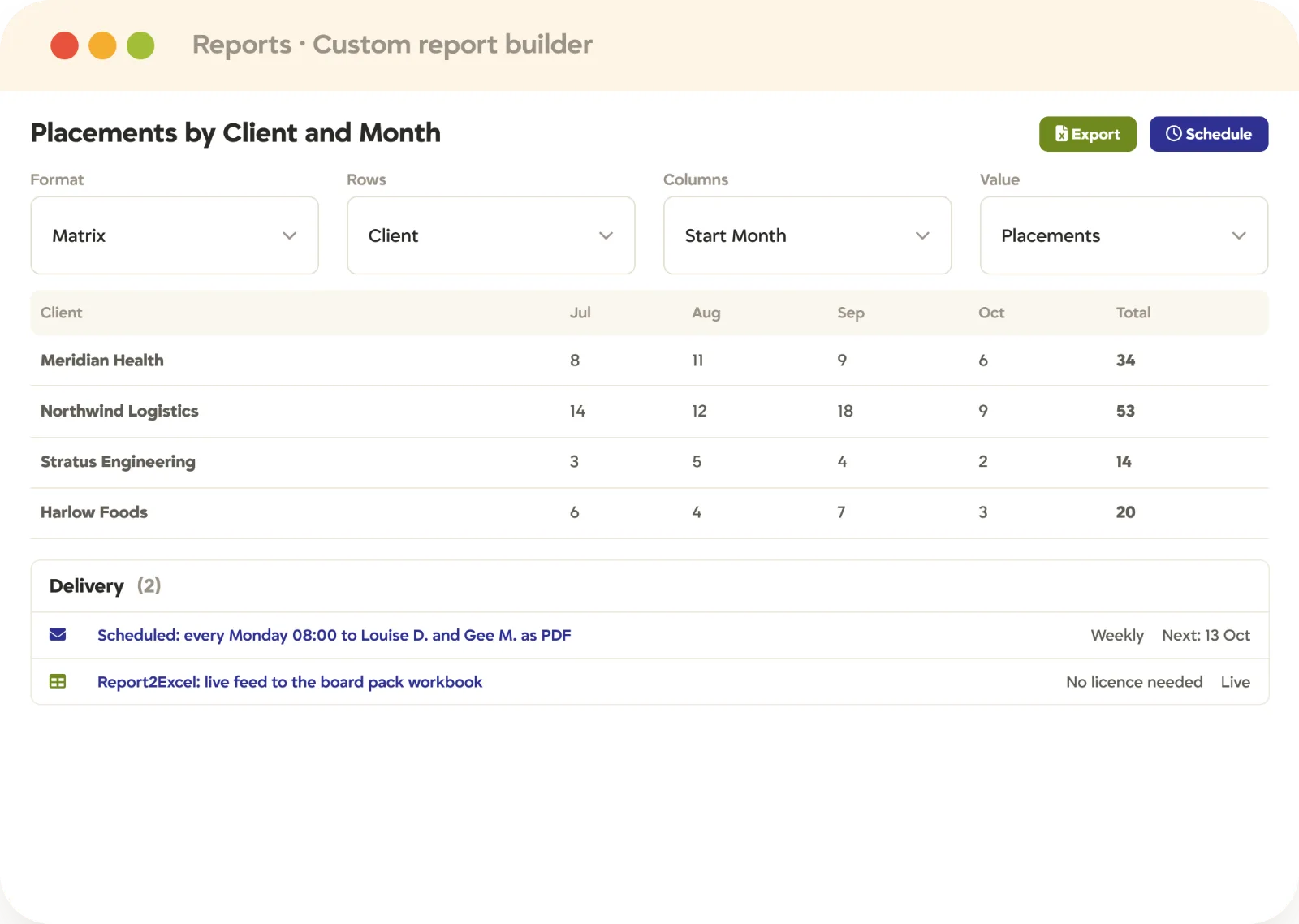Click the yellow minimize window dot
Screen dimensions: 1299x924
tap(102, 45)
